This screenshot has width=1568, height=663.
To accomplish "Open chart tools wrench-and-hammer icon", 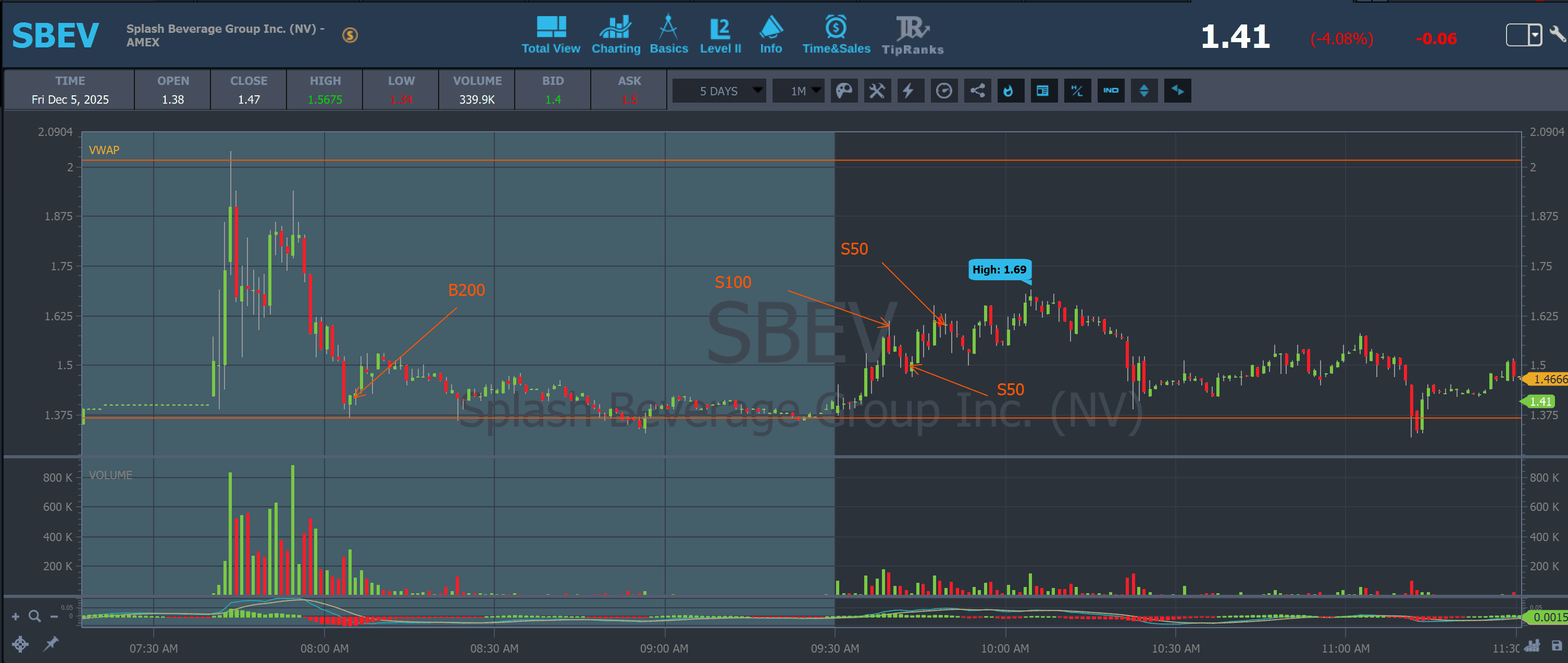I will (877, 91).
